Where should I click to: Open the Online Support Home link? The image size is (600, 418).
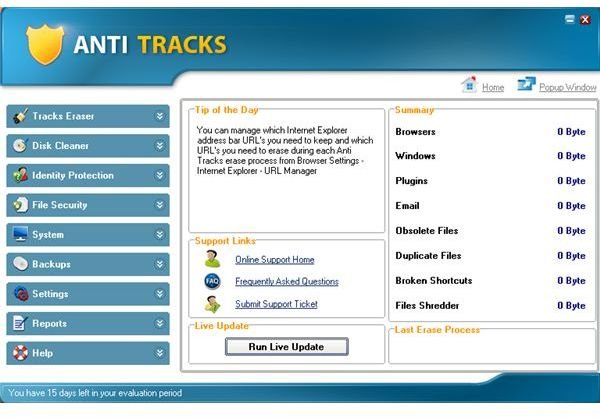[x=275, y=260]
